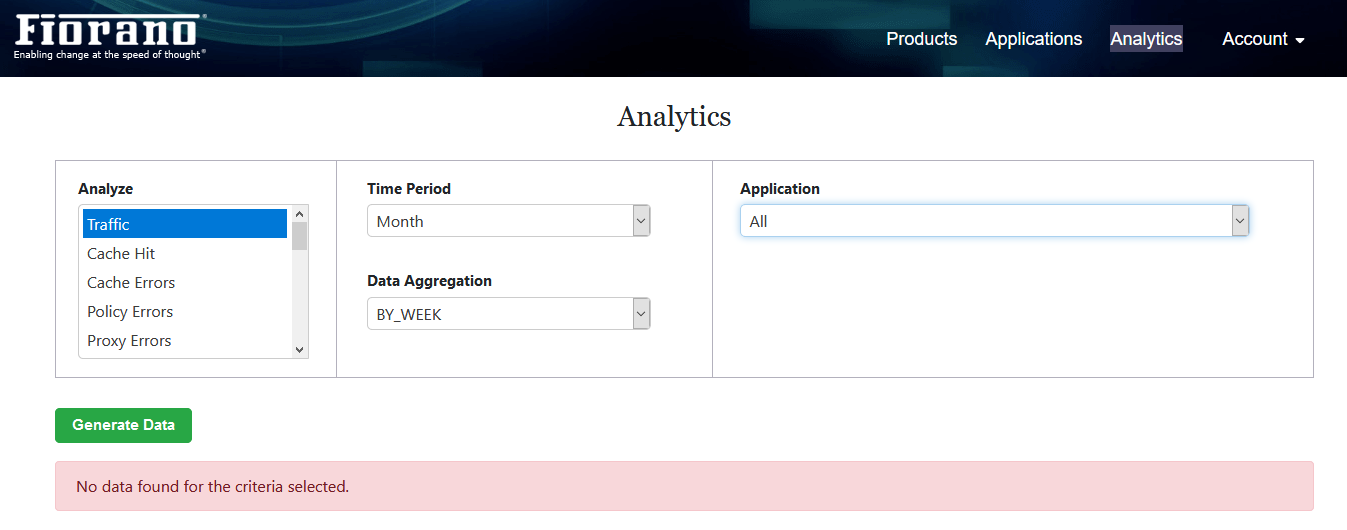Click the Analyze list scrollbar thumb
Image resolution: width=1347 pixels, height=530 pixels.
(x=299, y=236)
